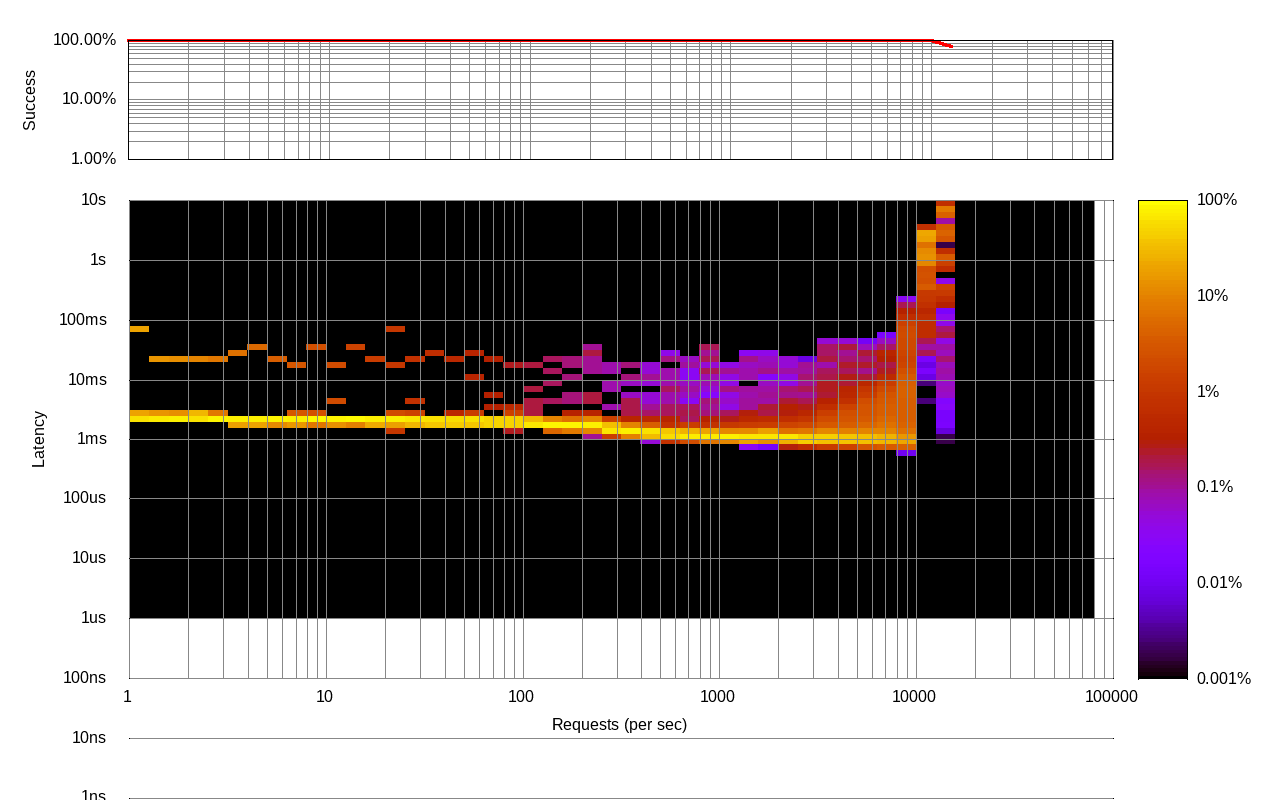Viewport: 1280px width, 800px height.
Task: Select the 1.00% success axis label
Action: (x=93, y=158)
